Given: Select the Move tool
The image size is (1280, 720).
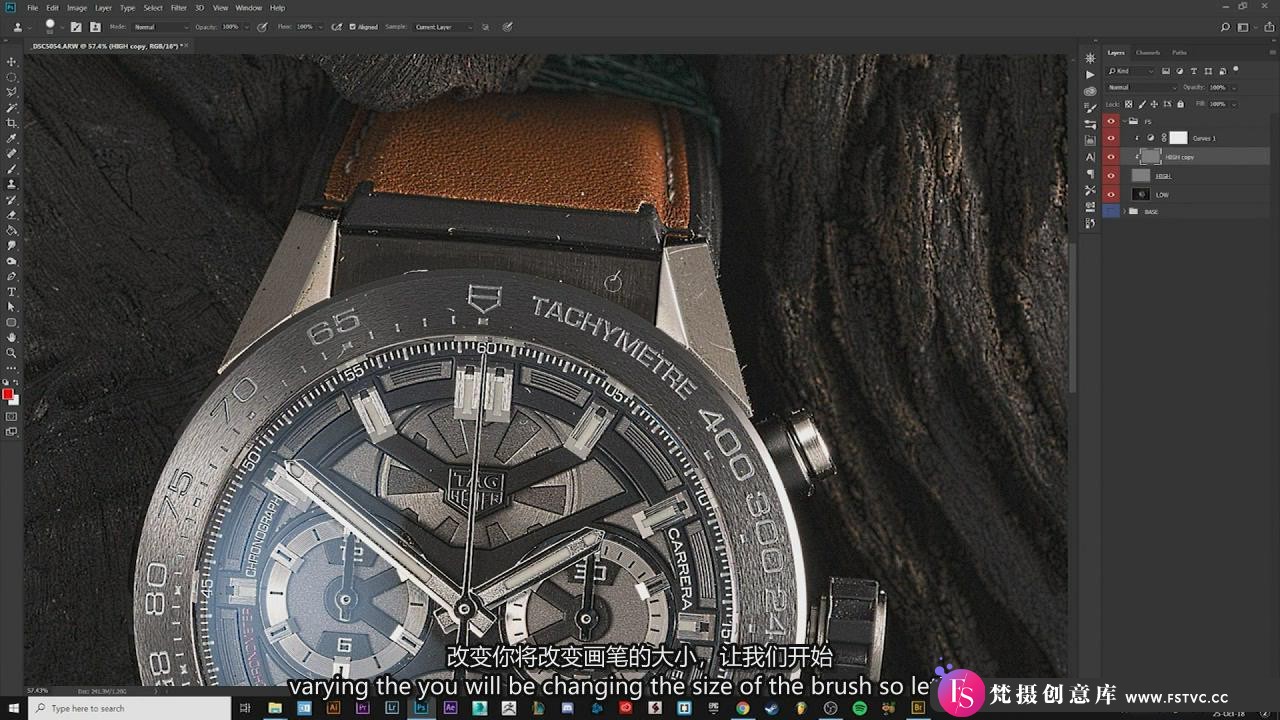Looking at the screenshot, I should (x=12, y=61).
